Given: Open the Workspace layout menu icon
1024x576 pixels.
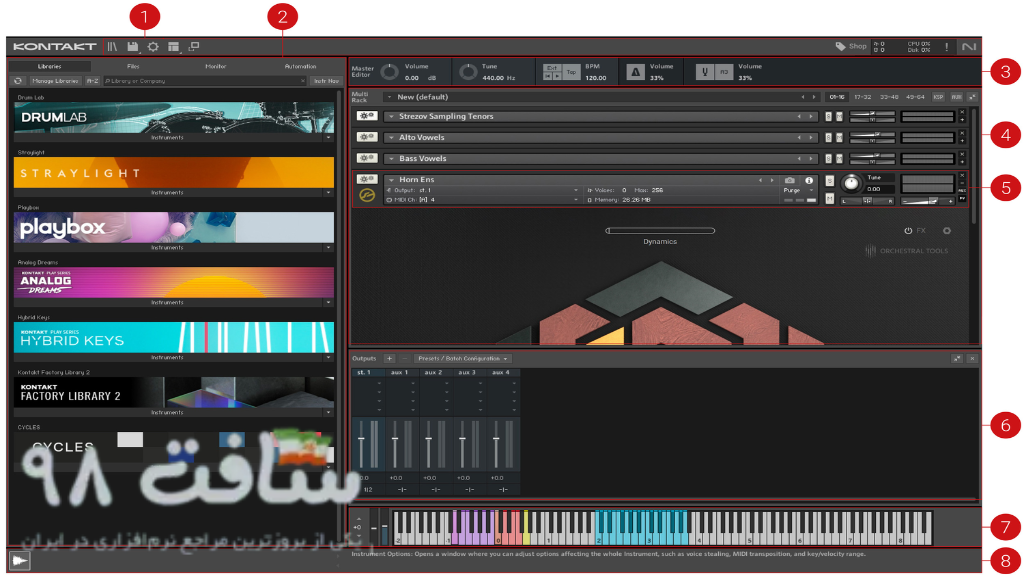Looking at the screenshot, I should [x=173, y=46].
